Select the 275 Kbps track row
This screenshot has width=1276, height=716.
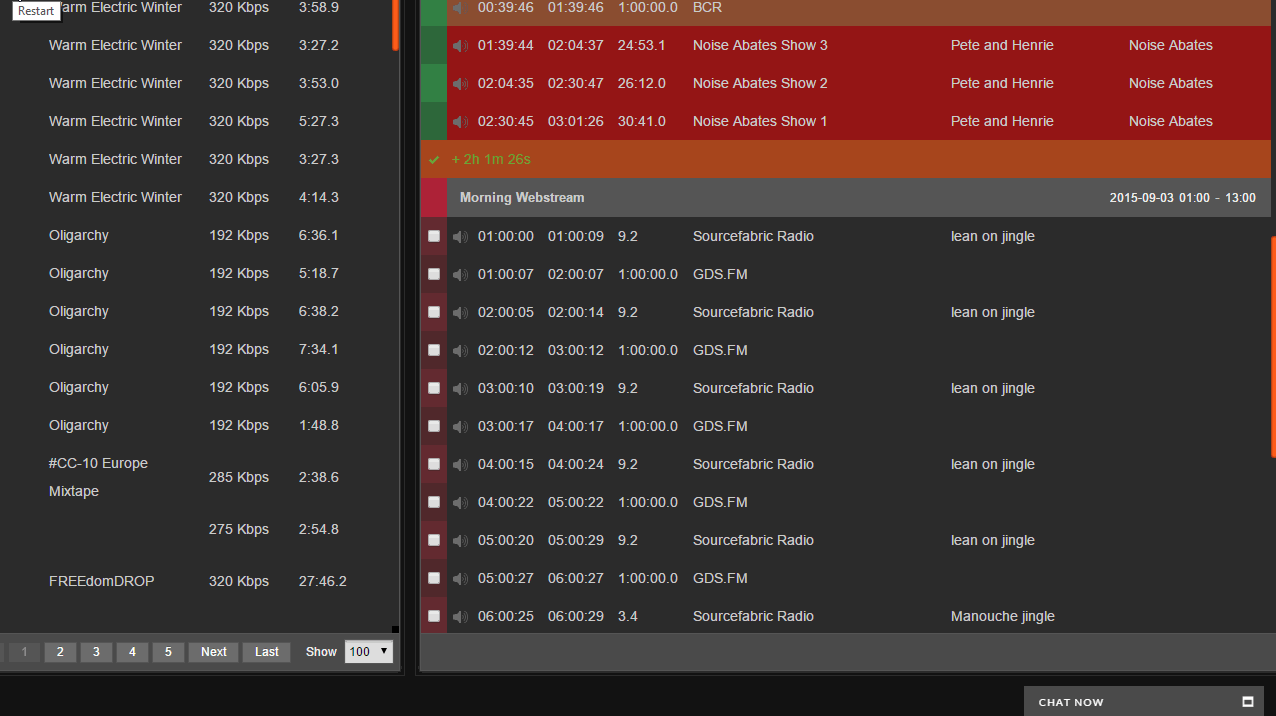(x=200, y=530)
